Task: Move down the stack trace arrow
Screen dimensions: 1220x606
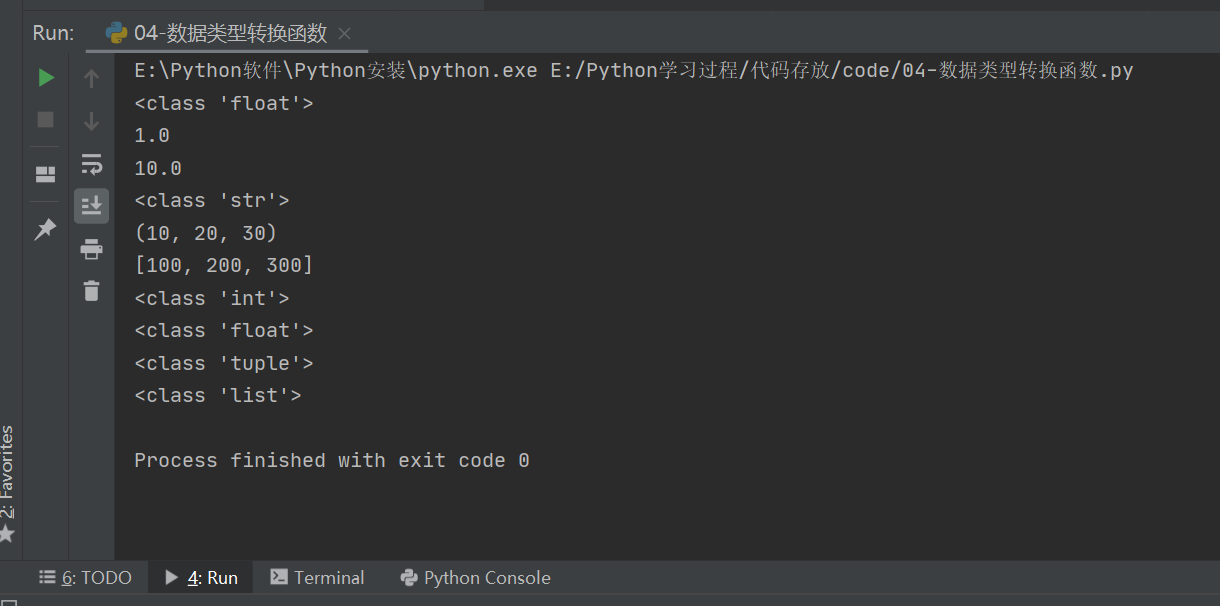Action: (x=92, y=121)
